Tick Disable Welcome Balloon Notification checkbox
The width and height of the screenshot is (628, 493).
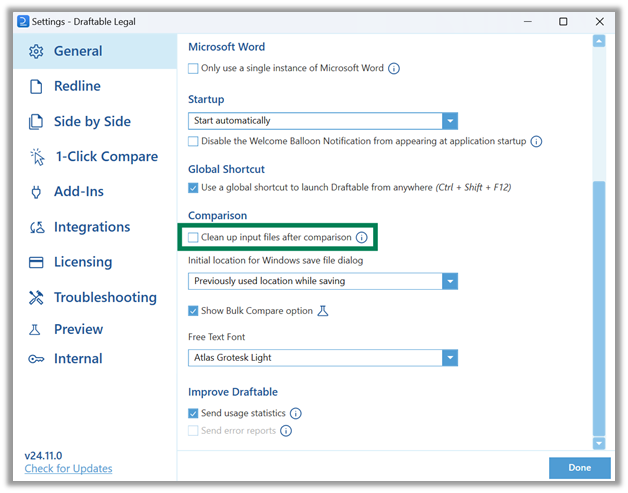[x=193, y=141]
